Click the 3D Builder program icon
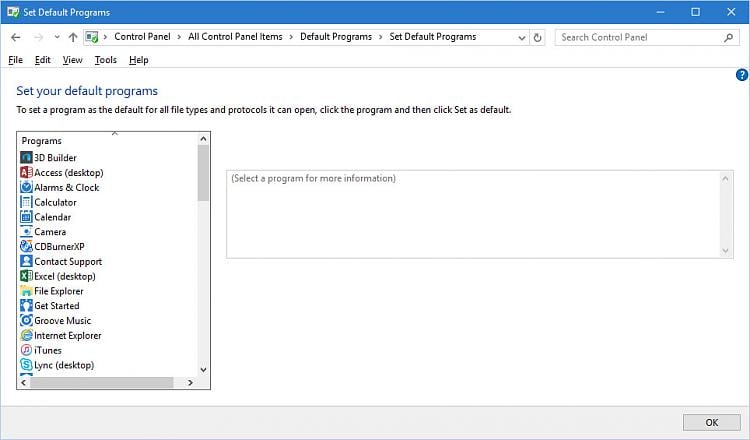This screenshot has height=440, width=750. coord(26,157)
